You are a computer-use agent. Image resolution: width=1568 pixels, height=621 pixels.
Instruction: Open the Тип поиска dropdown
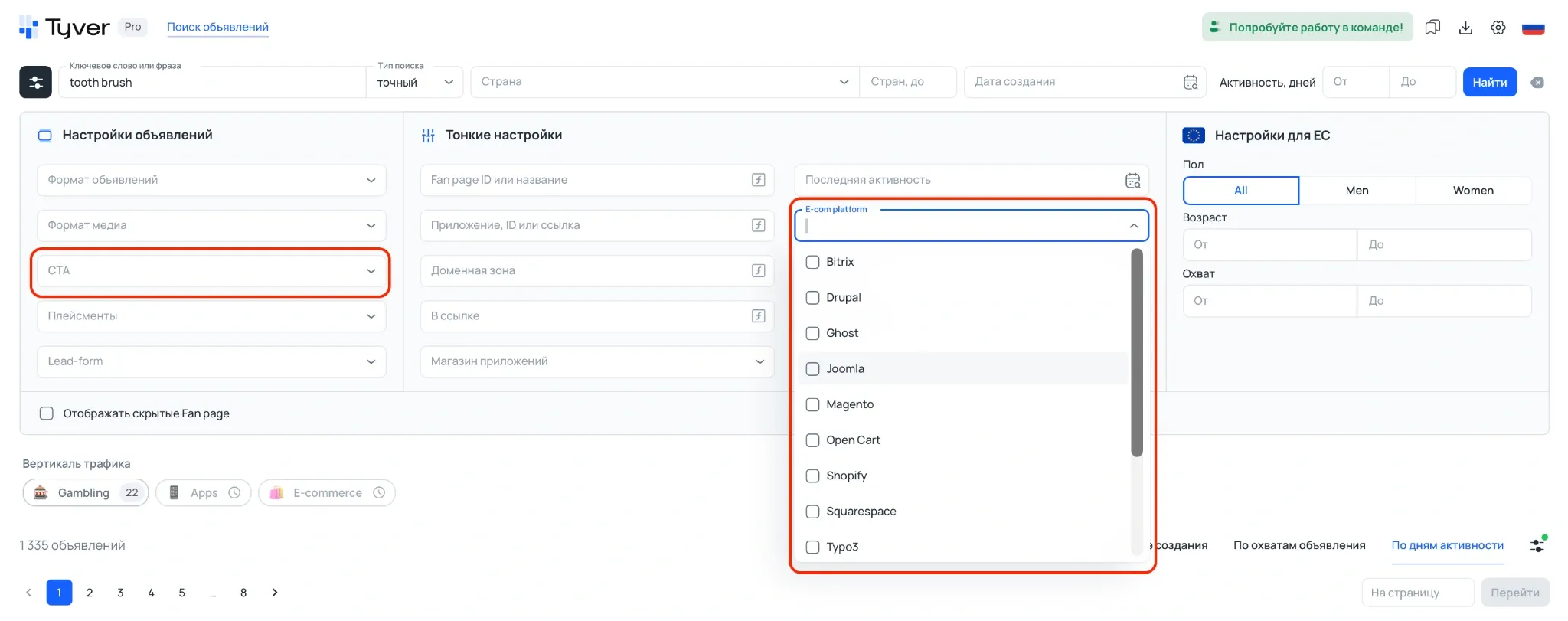(x=415, y=82)
